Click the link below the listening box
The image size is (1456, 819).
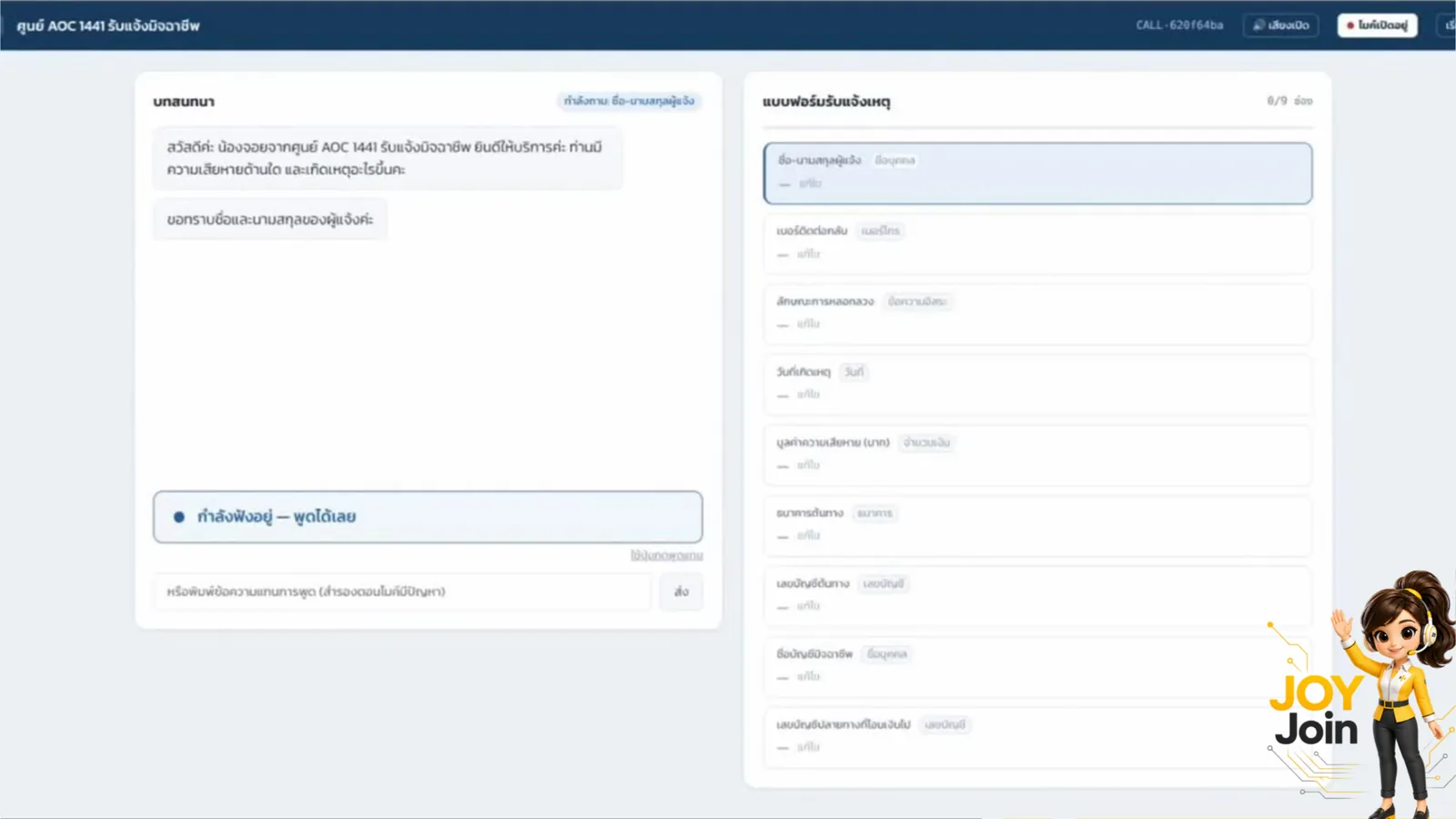tap(666, 555)
